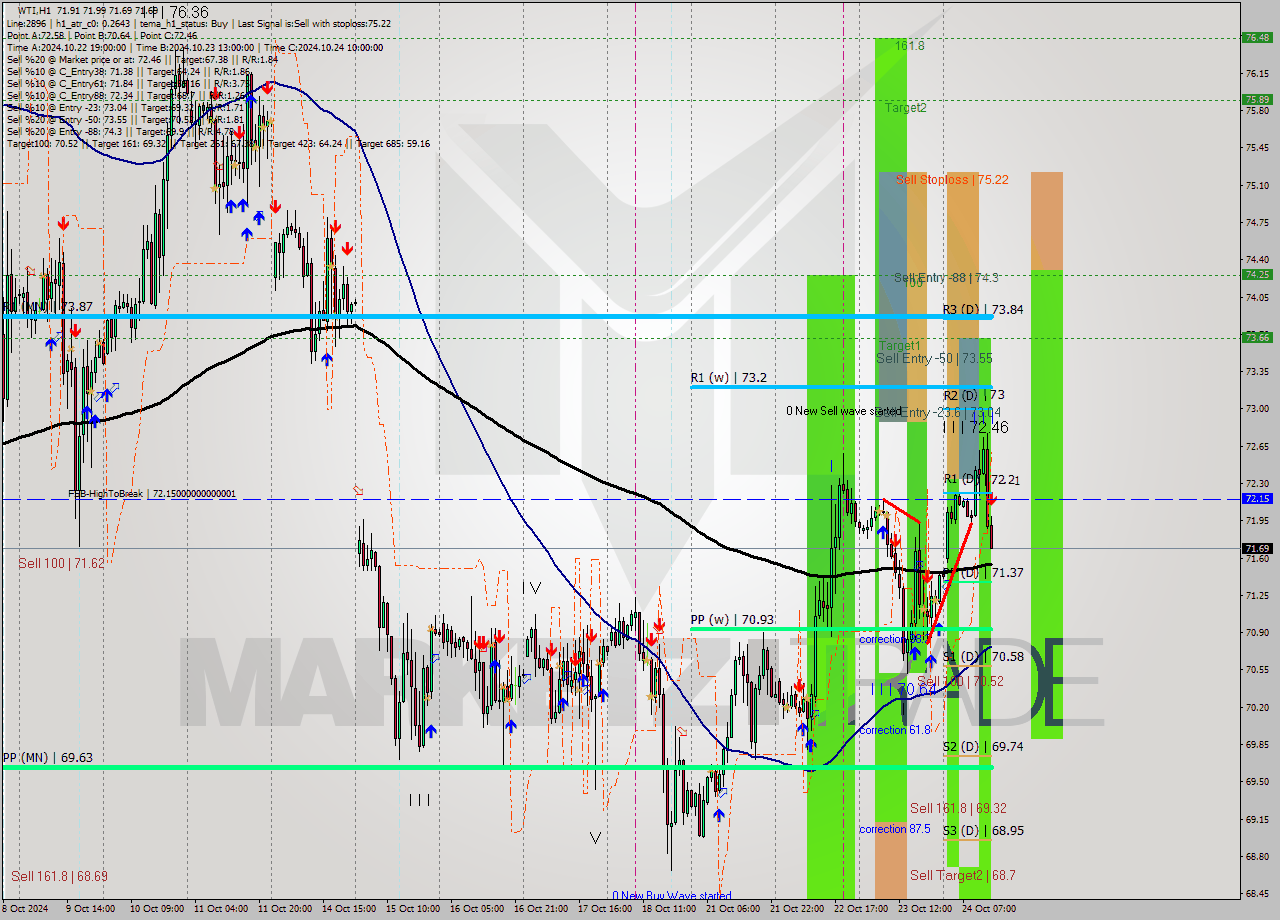Image resolution: width=1280 pixels, height=920 pixels.
Task: Select the 'S1 (D) | 70.58' support label
Action: [983, 656]
